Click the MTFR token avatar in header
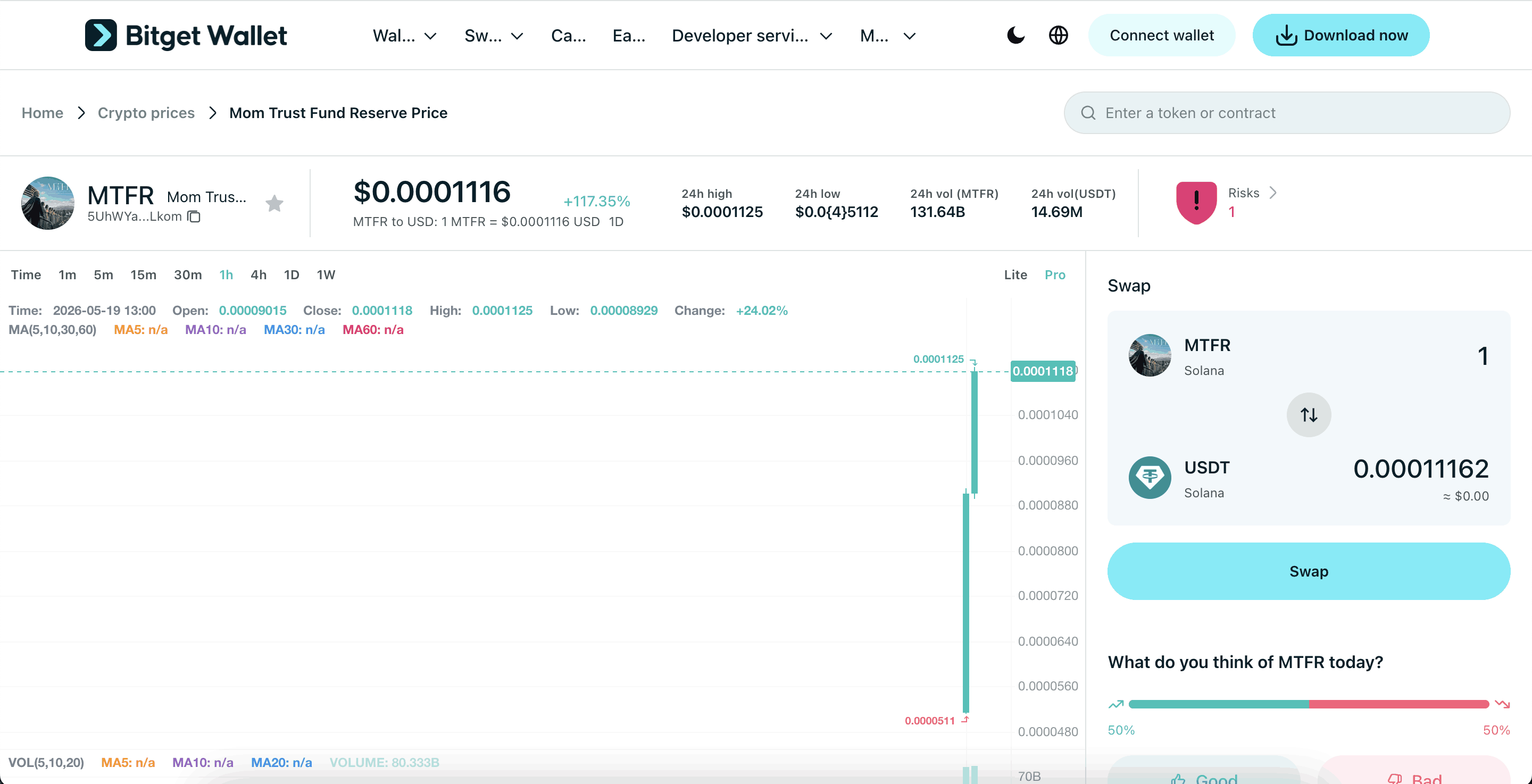This screenshot has width=1532, height=784. [x=47, y=203]
